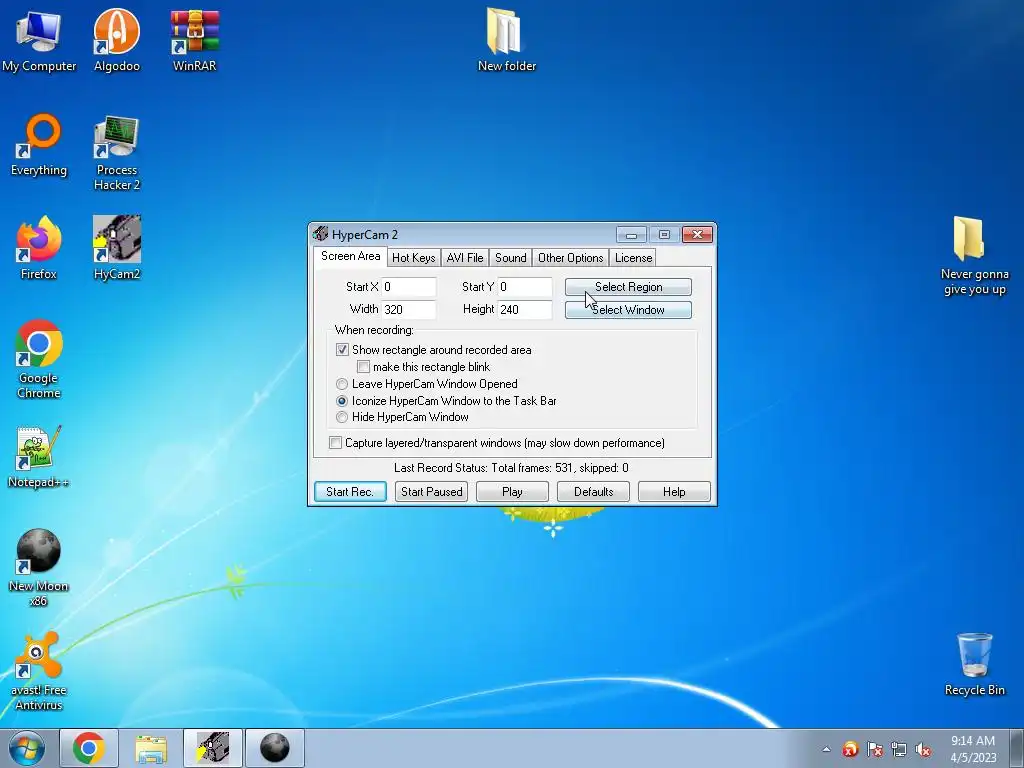Click the Width input field

pos(409,310)
